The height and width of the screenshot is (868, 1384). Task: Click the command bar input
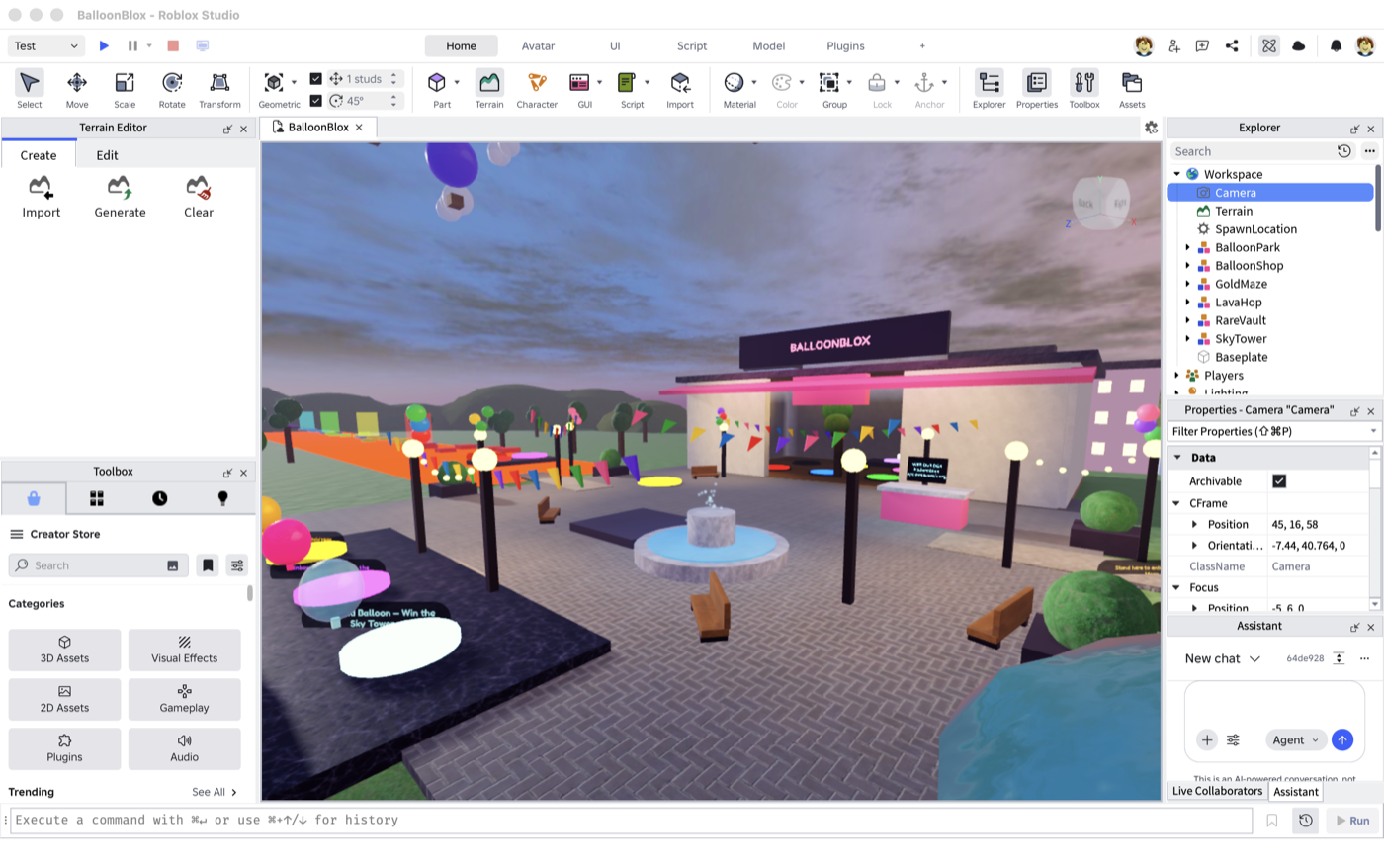coord(631,821)
